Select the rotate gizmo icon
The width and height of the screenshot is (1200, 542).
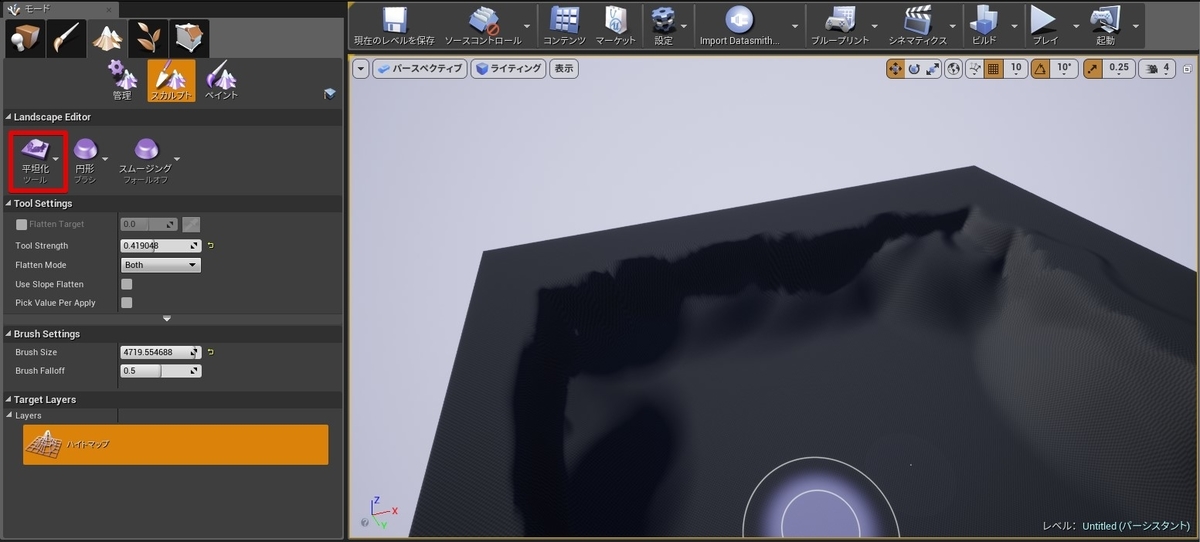[914, 69]
